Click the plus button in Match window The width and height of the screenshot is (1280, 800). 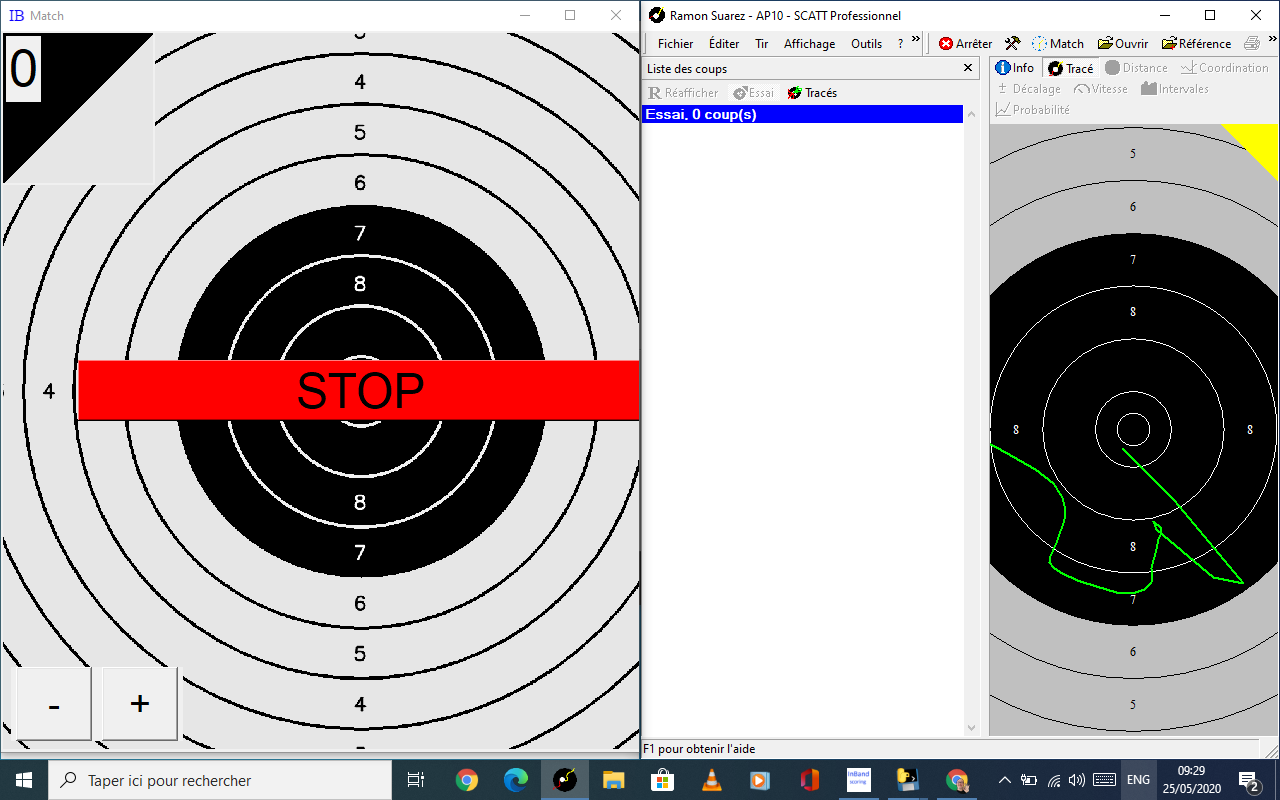pyautogui.click(x=140, y=704)
